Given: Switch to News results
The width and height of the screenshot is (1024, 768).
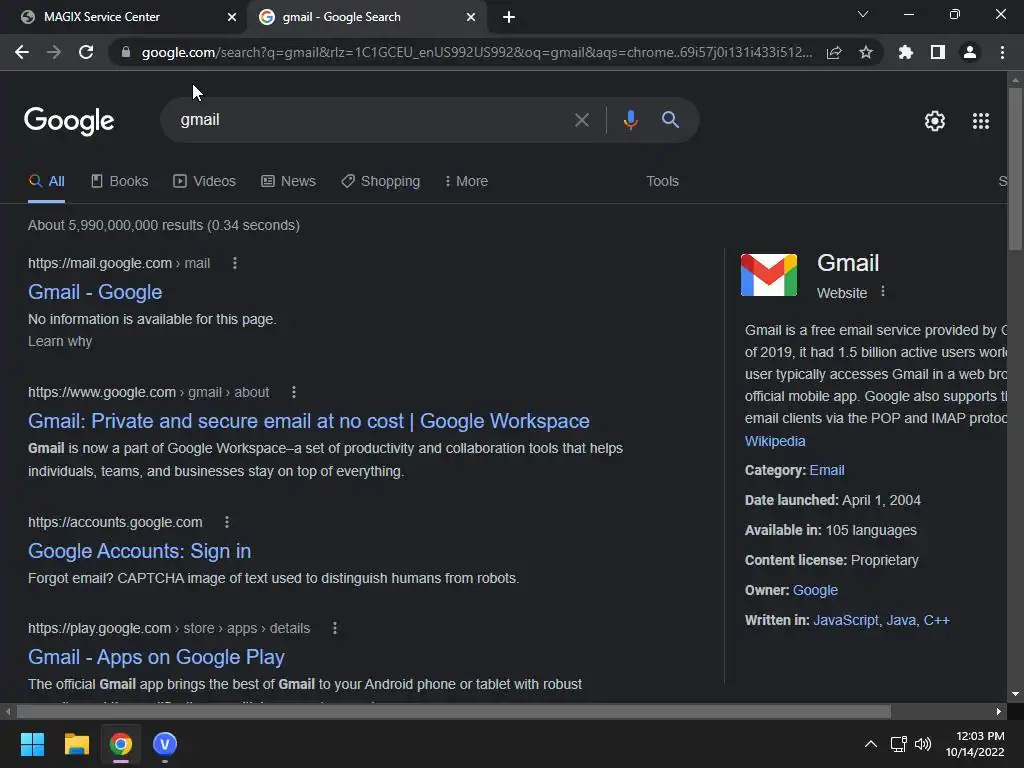Looking at the screenshot, I should click(288, 182).
